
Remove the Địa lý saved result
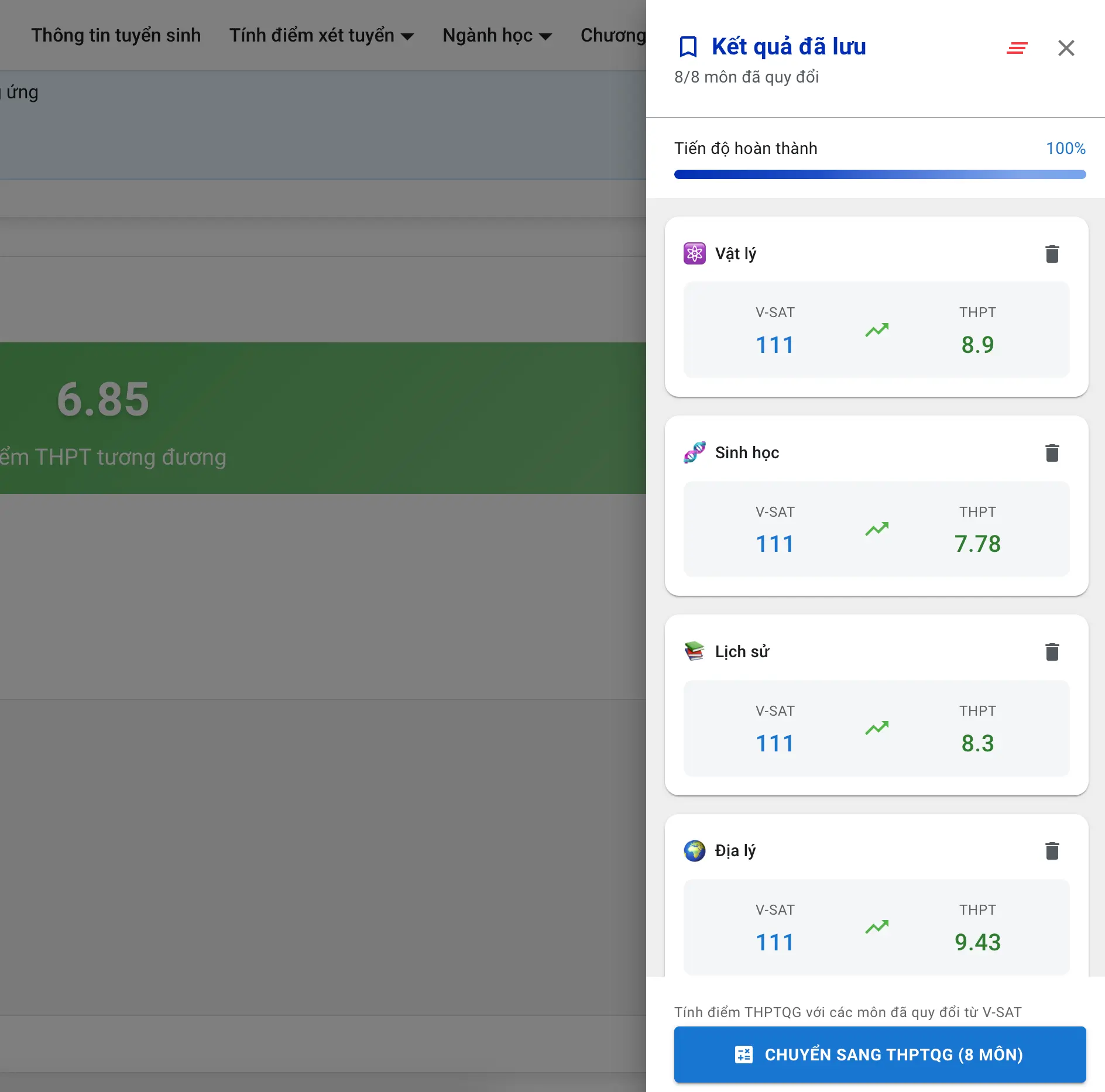[x=1052, y=851]
